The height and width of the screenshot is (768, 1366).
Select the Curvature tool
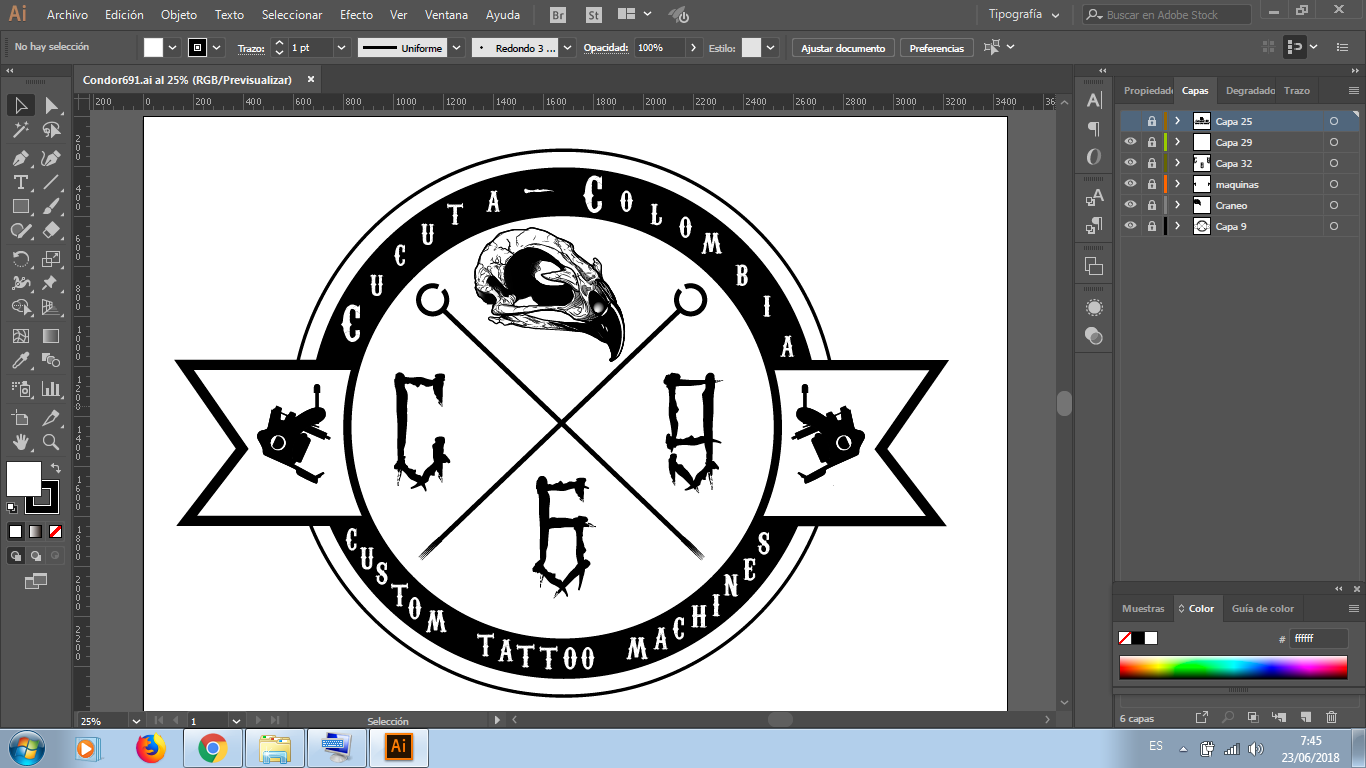51,158
